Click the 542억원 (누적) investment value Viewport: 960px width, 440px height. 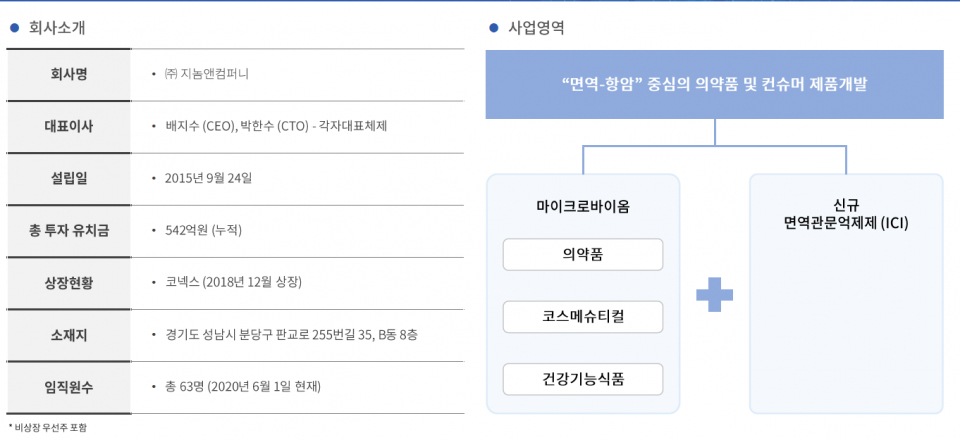point(203,230)
